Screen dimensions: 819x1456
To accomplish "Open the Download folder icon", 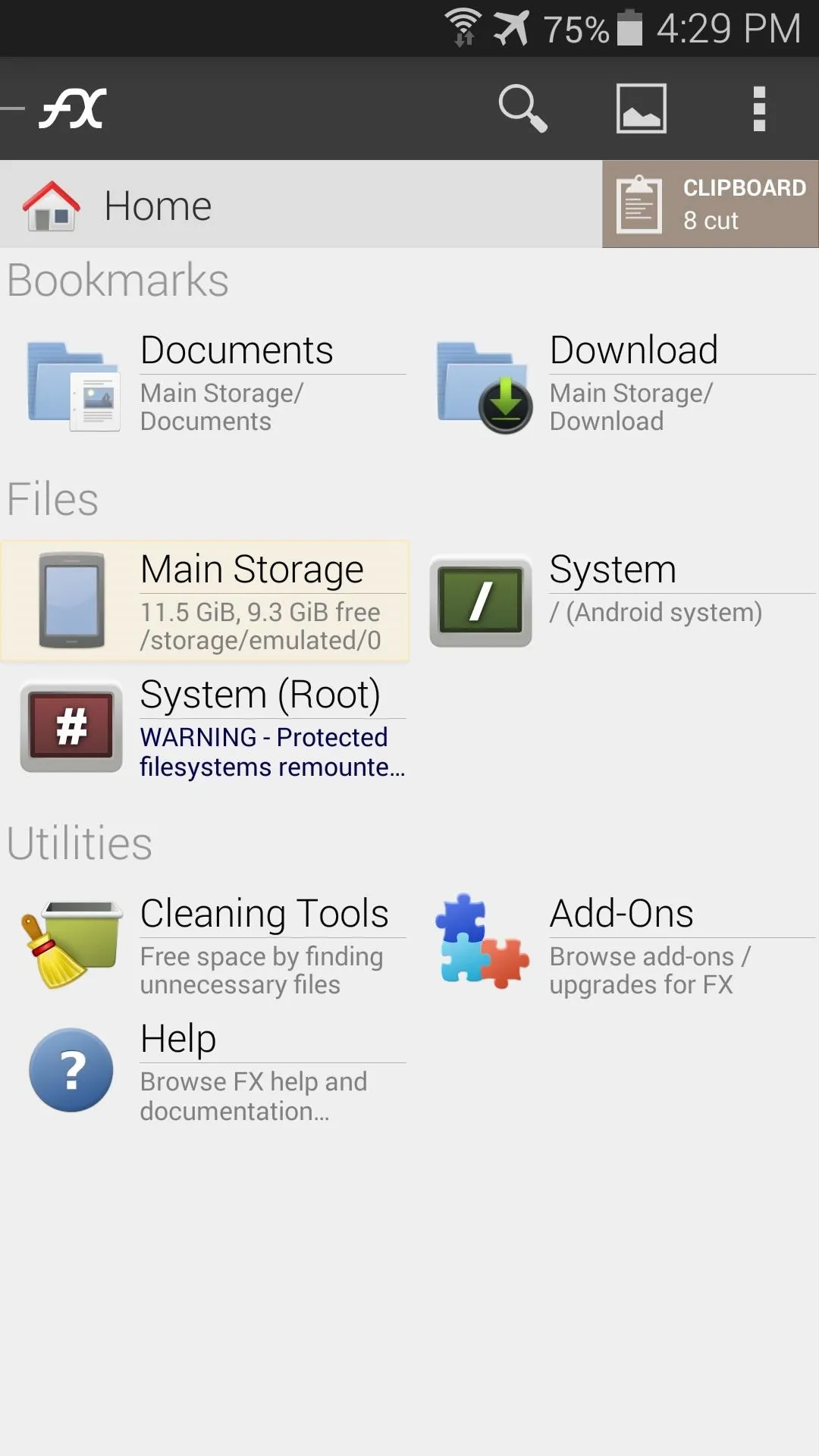I will click(x=484, y=387).
